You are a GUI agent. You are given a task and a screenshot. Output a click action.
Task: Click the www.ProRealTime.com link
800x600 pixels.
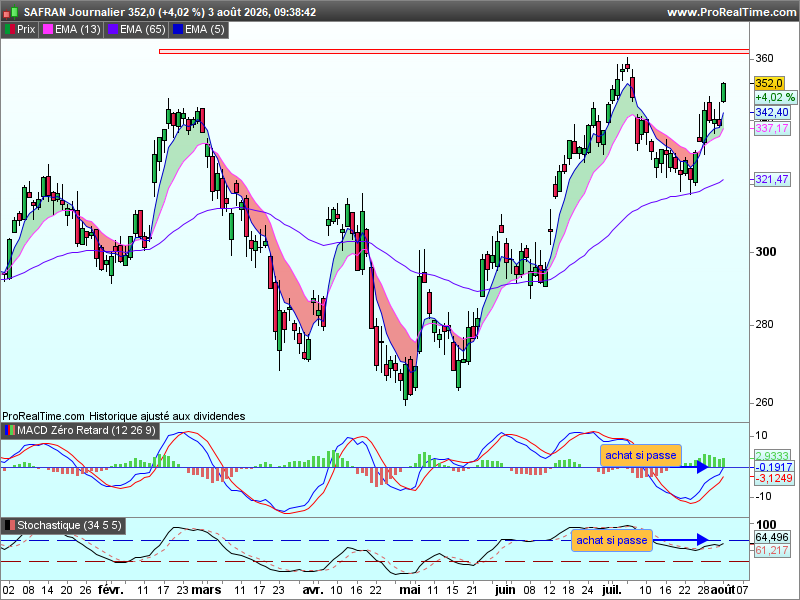click(732, 12)
